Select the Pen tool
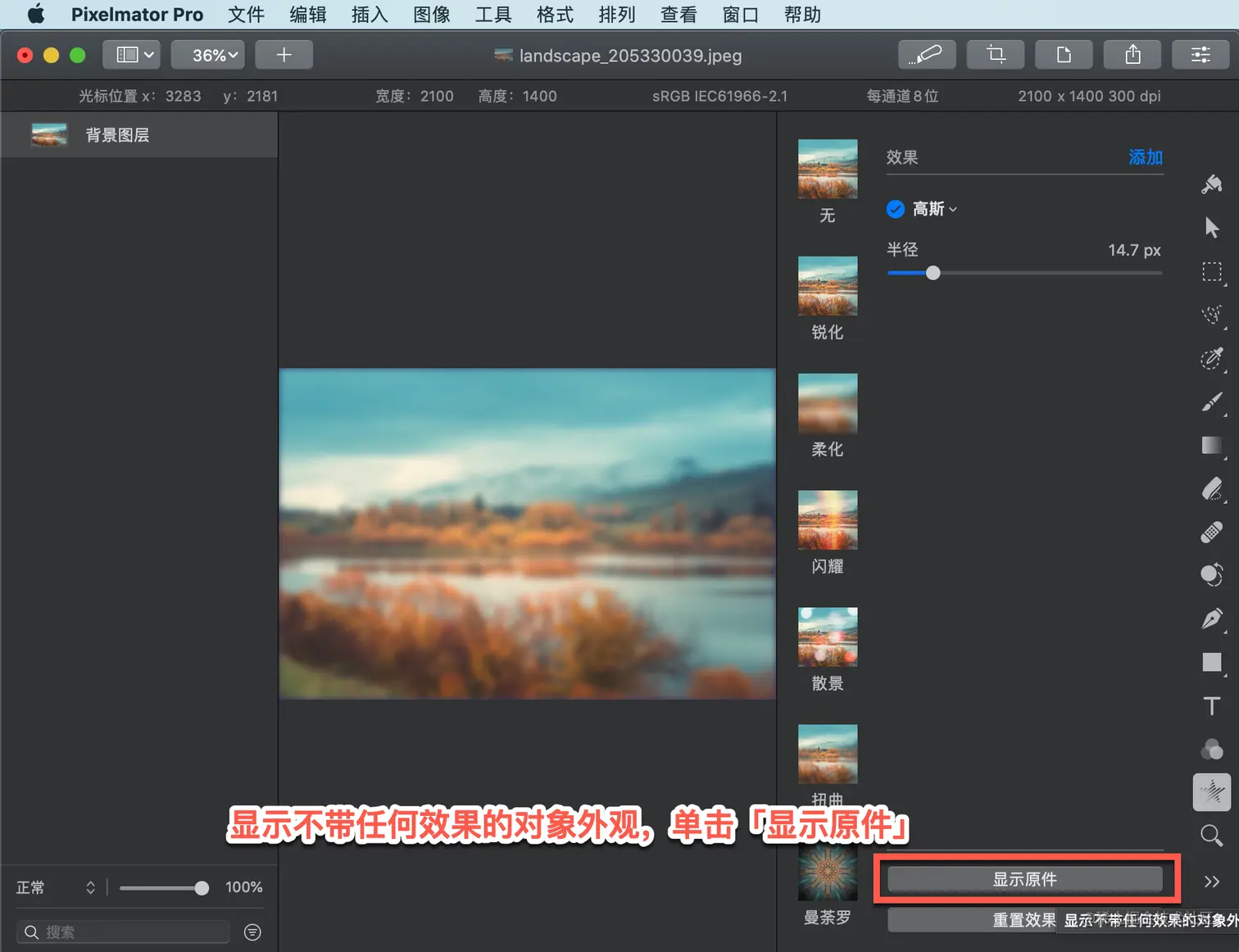The image size is (1239, 952). click(1212, 619)
